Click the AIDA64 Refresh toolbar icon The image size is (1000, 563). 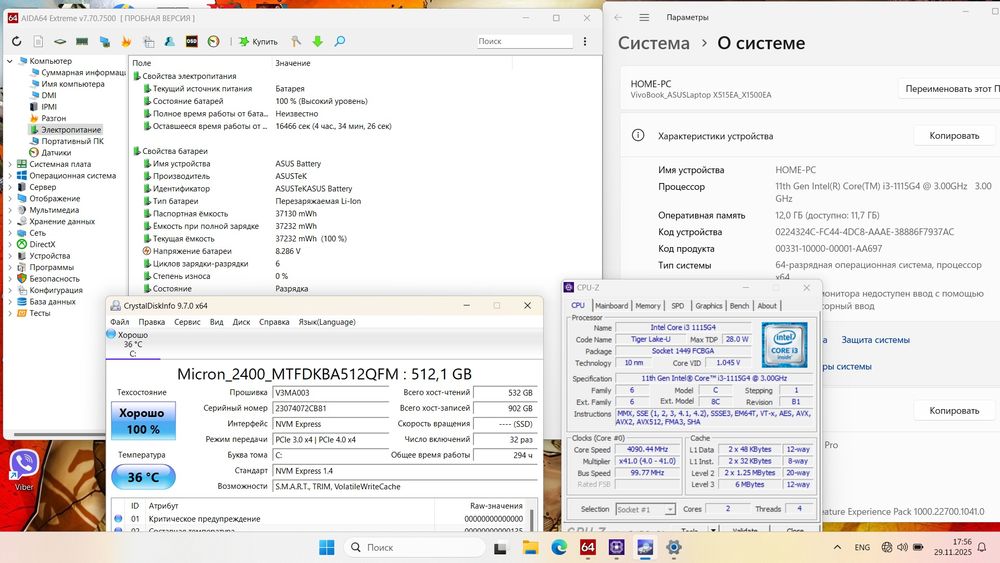(17, 41)
